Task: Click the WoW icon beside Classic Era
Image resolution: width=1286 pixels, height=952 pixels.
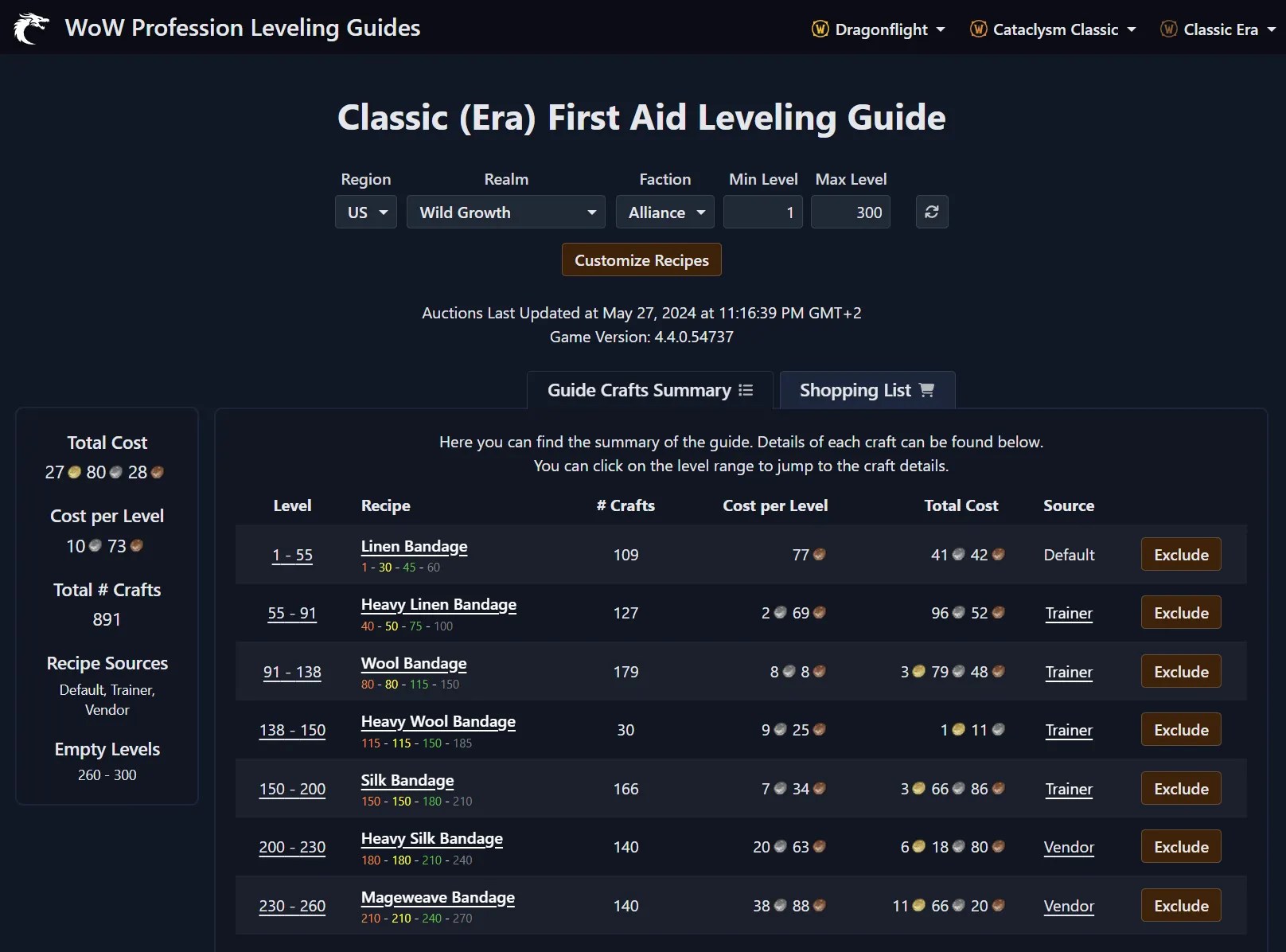Action: tap(1168, 29)
